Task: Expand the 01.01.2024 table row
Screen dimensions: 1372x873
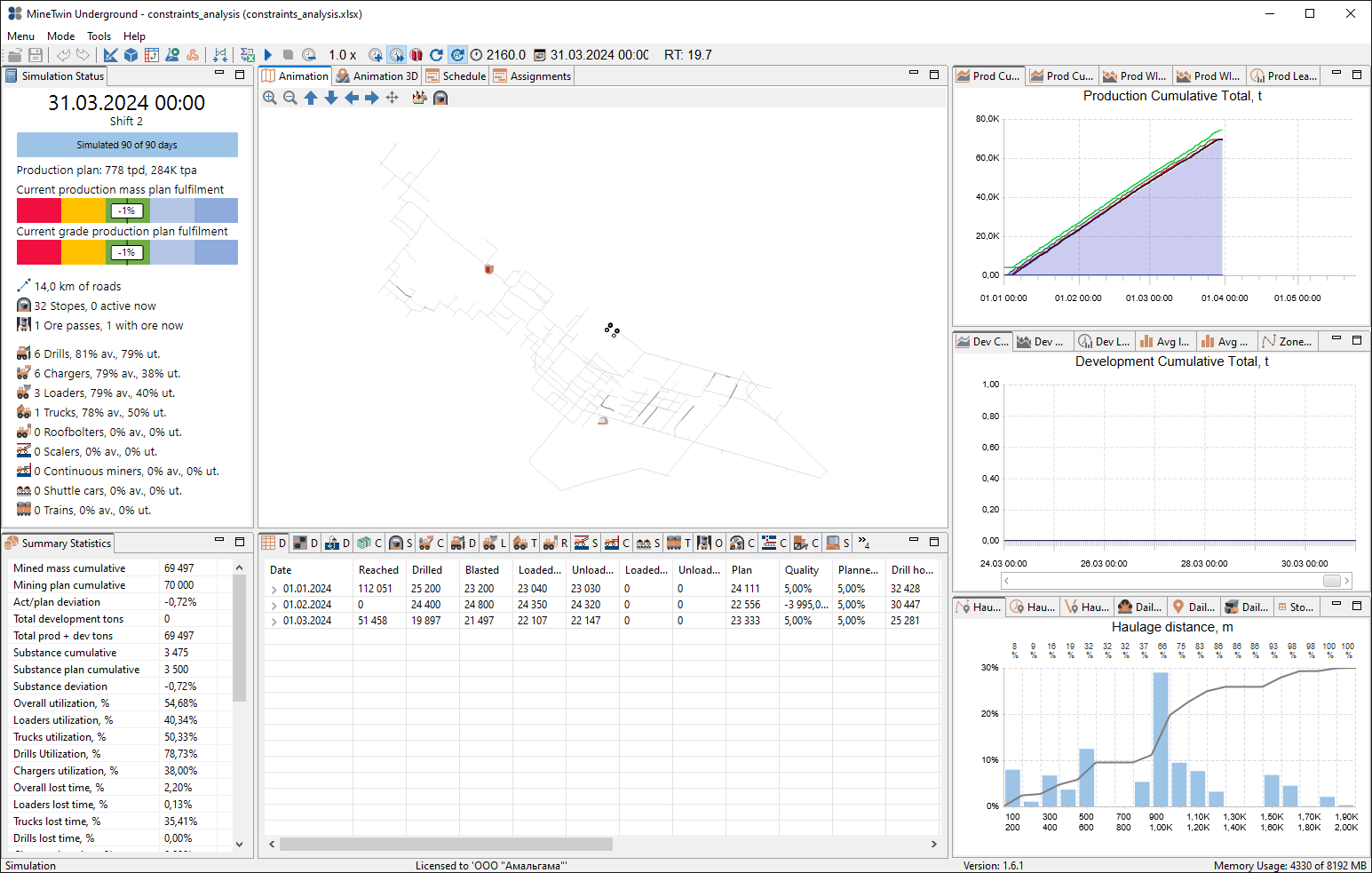Action: click(274, 589)
